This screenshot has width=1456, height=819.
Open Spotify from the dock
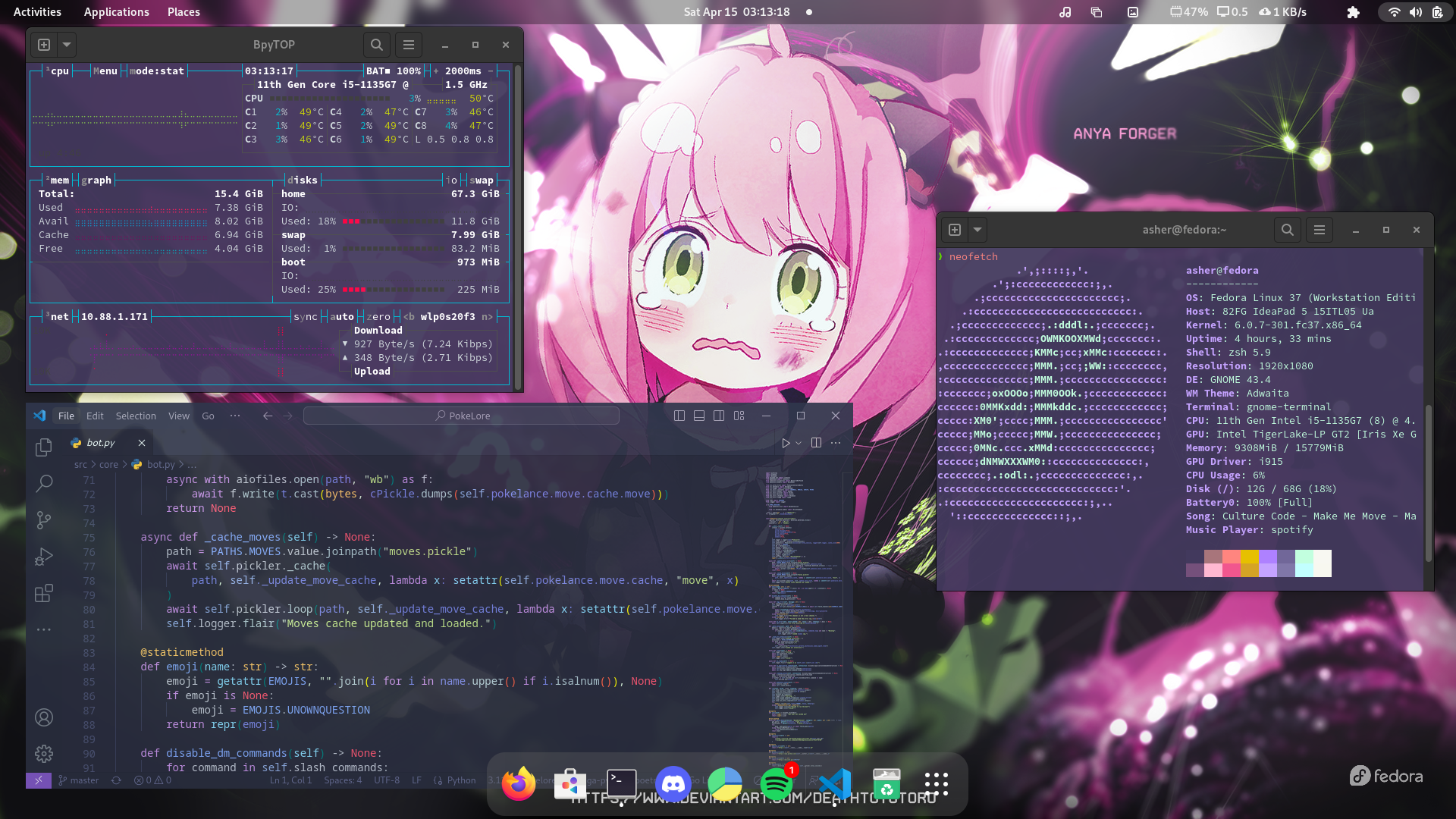coord(777,783)
